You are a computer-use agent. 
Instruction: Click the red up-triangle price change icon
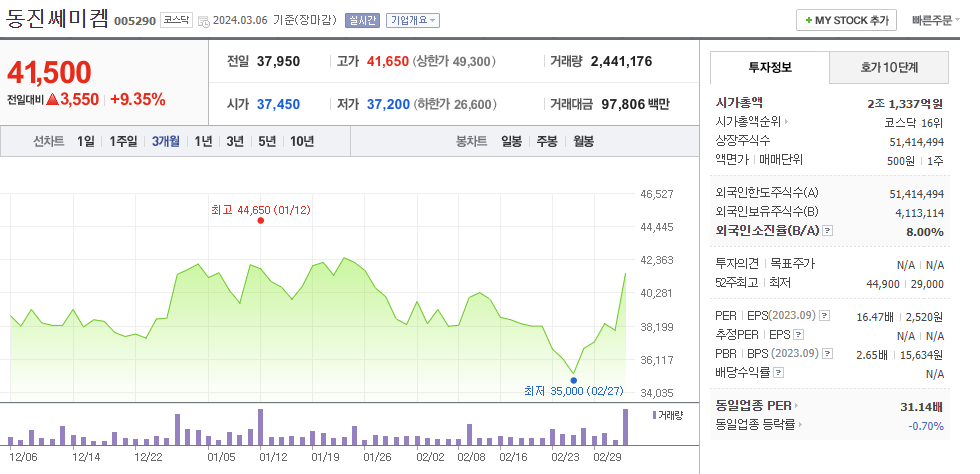point(52,99)
